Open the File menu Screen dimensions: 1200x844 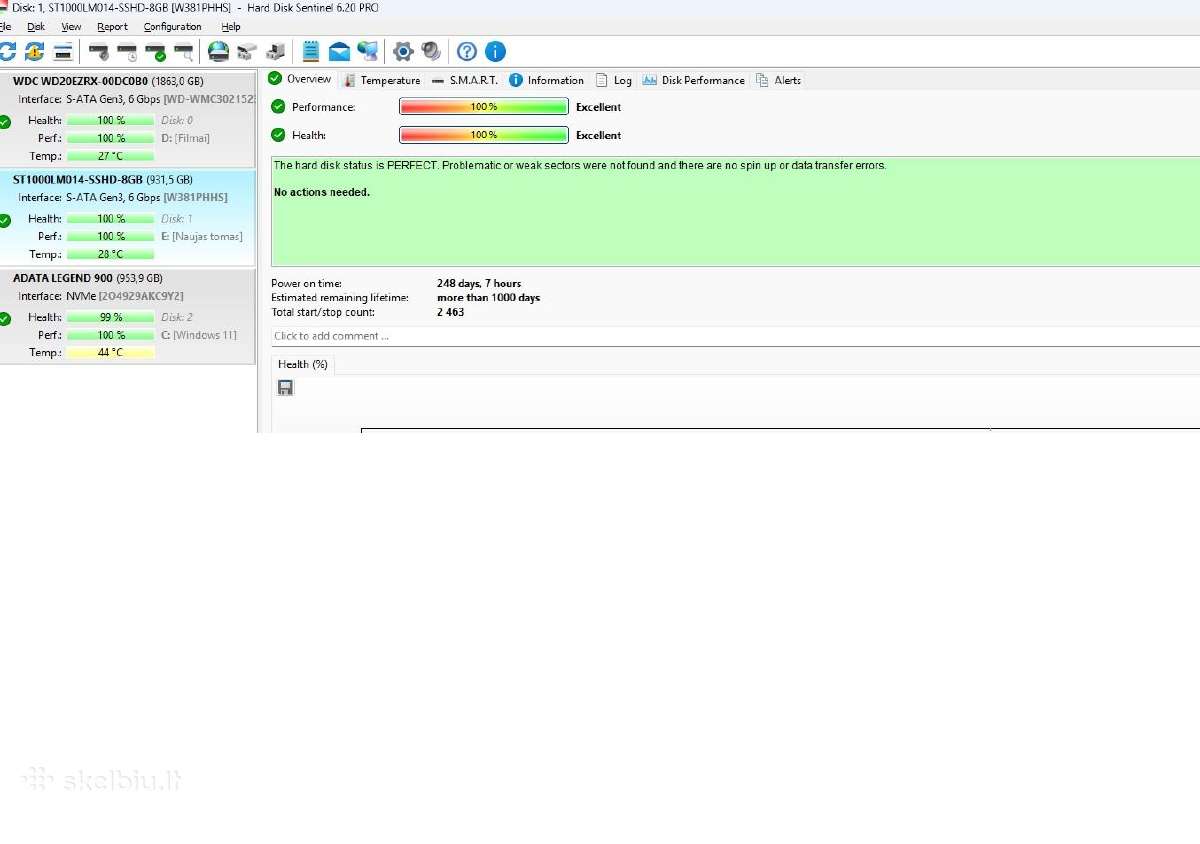click(6, 27)
